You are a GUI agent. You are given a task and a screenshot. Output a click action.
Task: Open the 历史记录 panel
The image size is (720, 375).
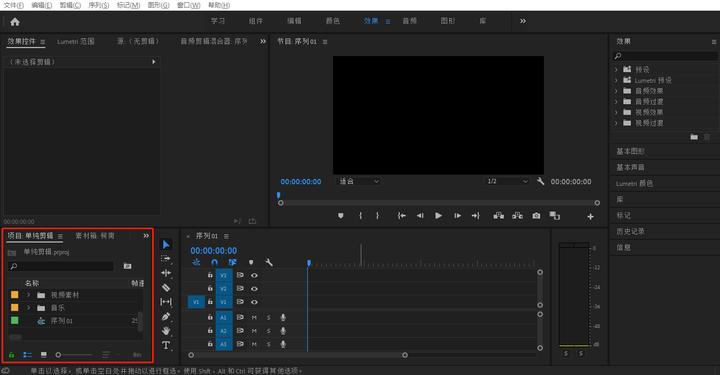[x=630, y=231]
